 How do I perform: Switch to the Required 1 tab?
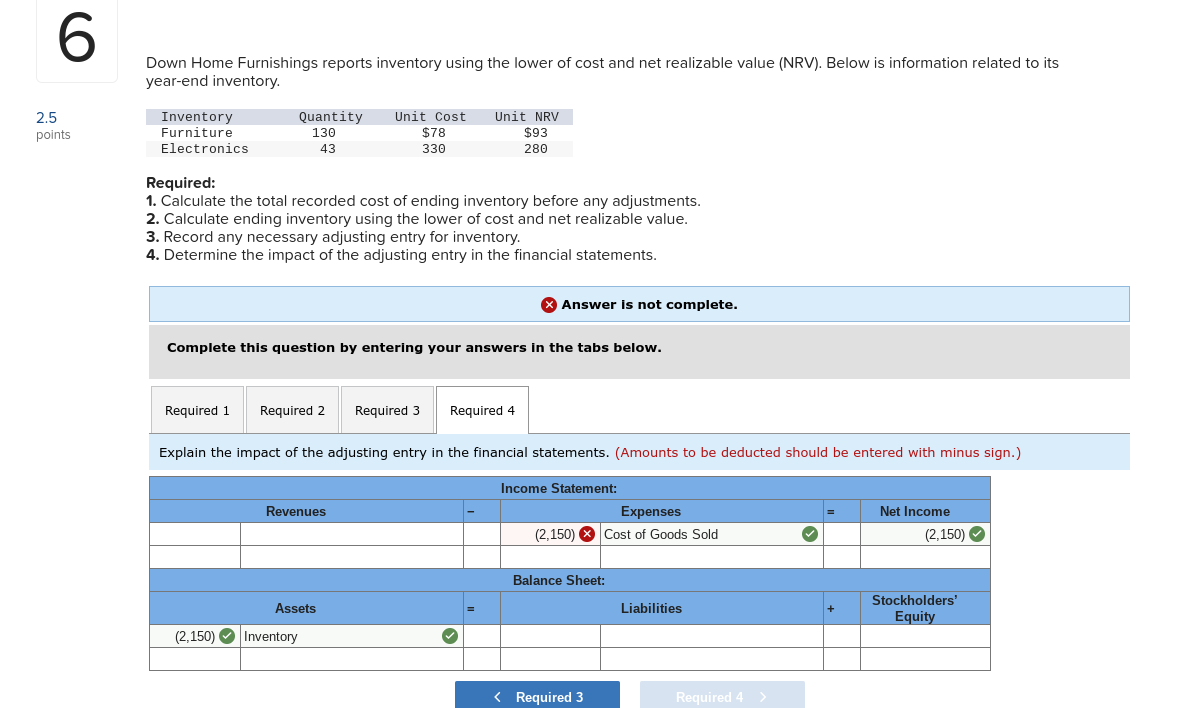pyautogui.click(x=197, y=410)
